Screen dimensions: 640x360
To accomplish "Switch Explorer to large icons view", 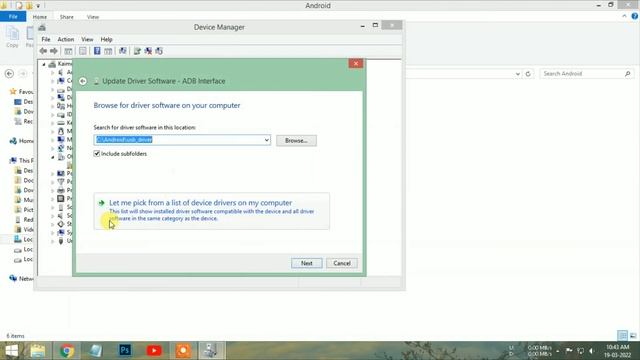I will [633, 336].
